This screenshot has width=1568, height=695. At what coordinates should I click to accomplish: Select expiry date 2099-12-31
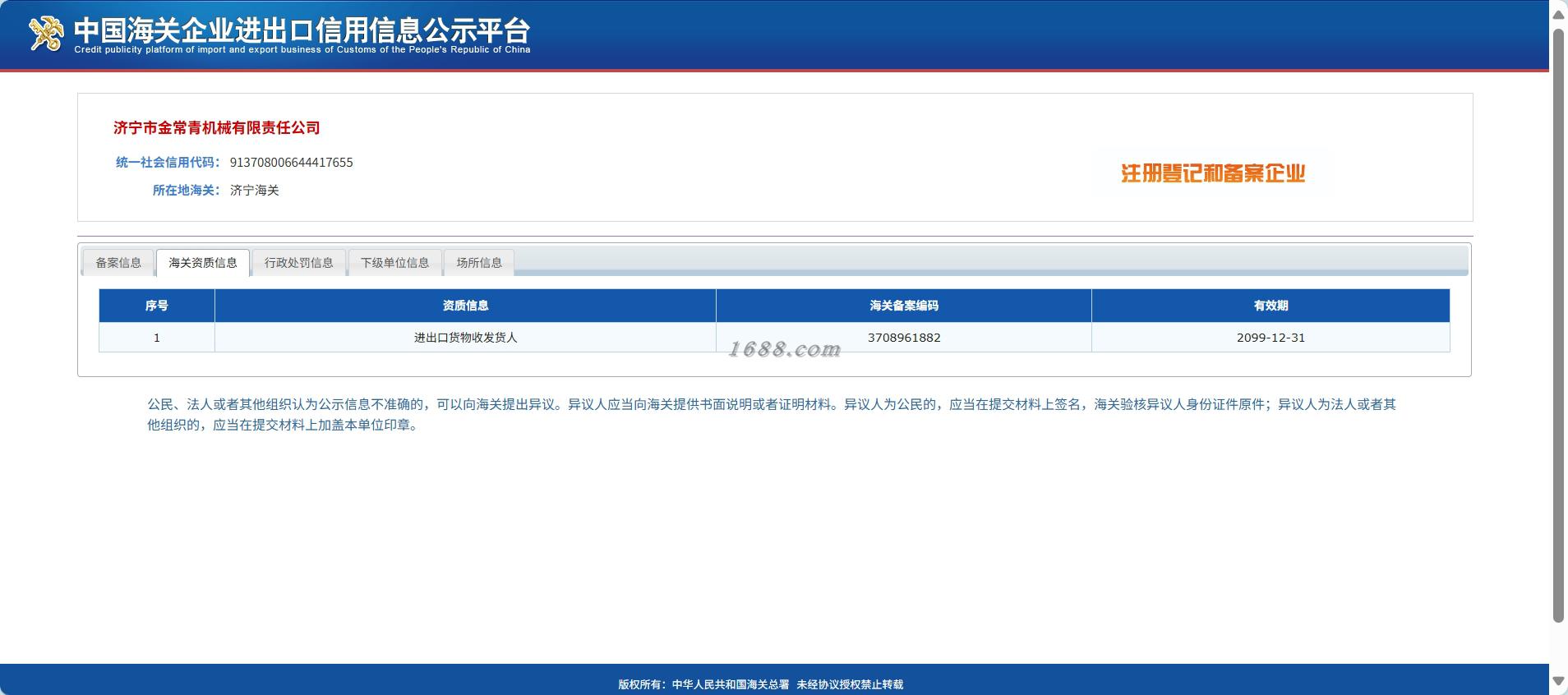pyautogui.click(x=1271, y=338)
